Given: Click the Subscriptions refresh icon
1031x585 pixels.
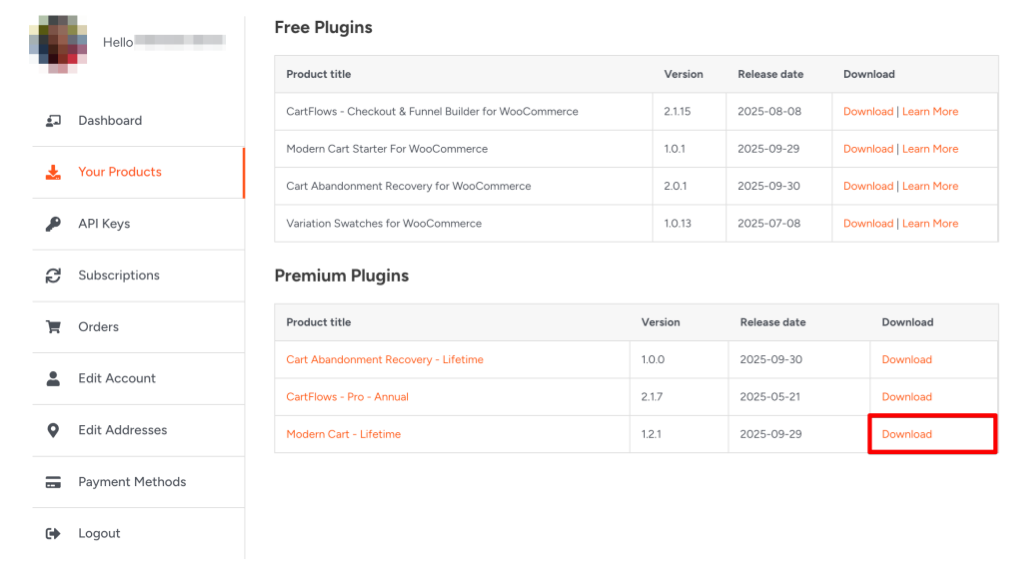Looking at the screenshot, I should pyautogui.click(x=53, y=276).
